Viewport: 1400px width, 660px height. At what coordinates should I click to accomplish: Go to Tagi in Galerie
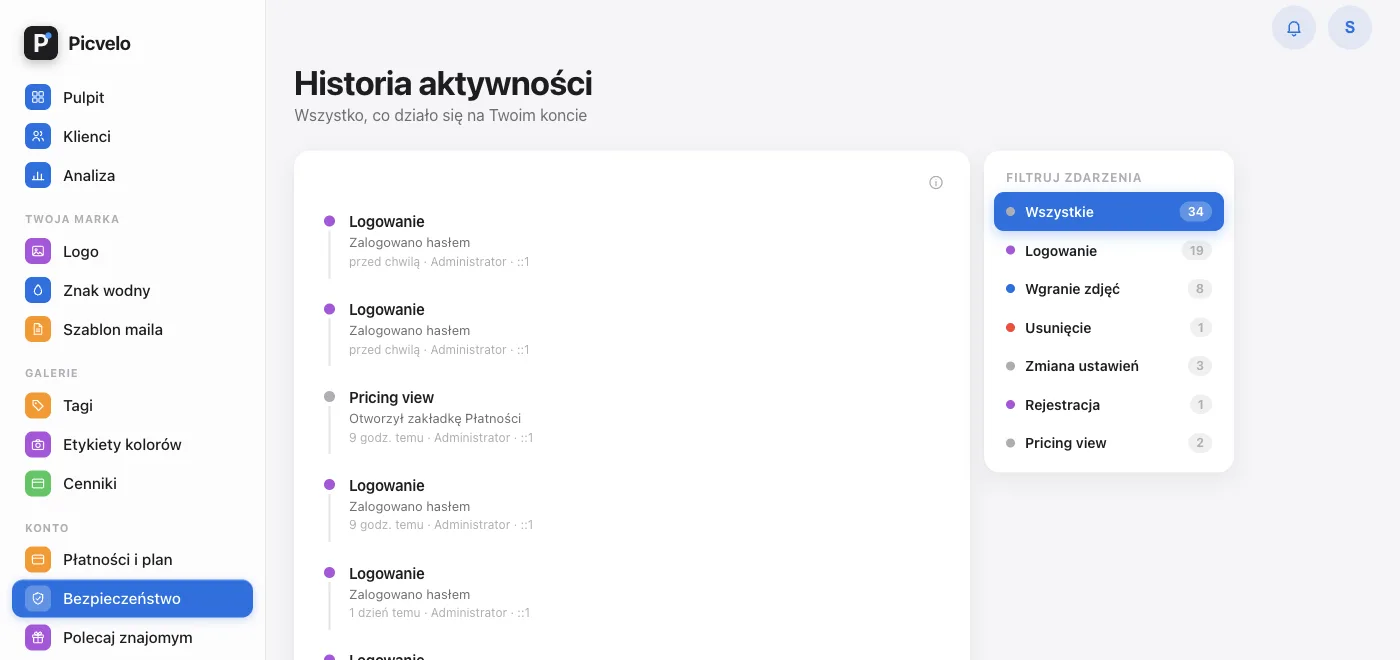click(x=132, y=405)
